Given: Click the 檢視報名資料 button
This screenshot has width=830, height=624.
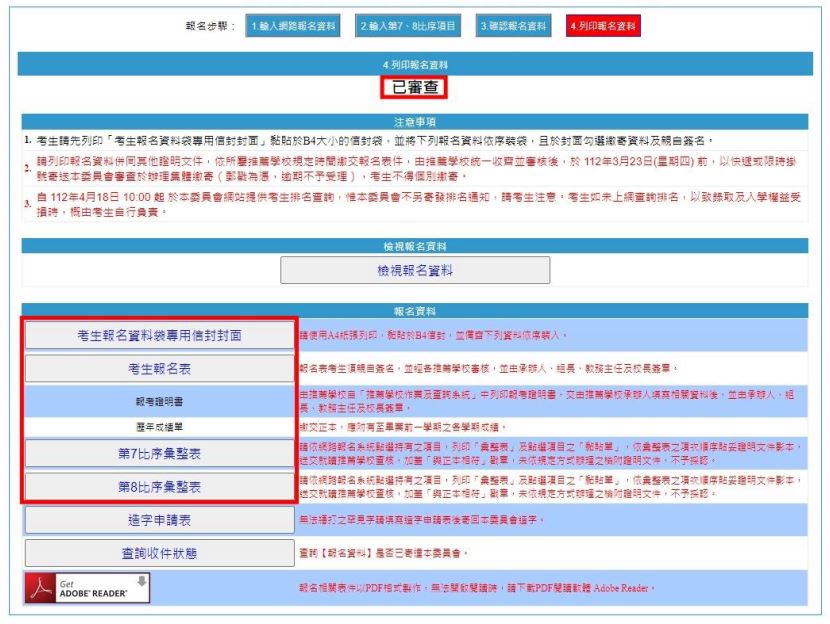Looking at the screenshot, I should pyautogui.click(x=415, y=270).
